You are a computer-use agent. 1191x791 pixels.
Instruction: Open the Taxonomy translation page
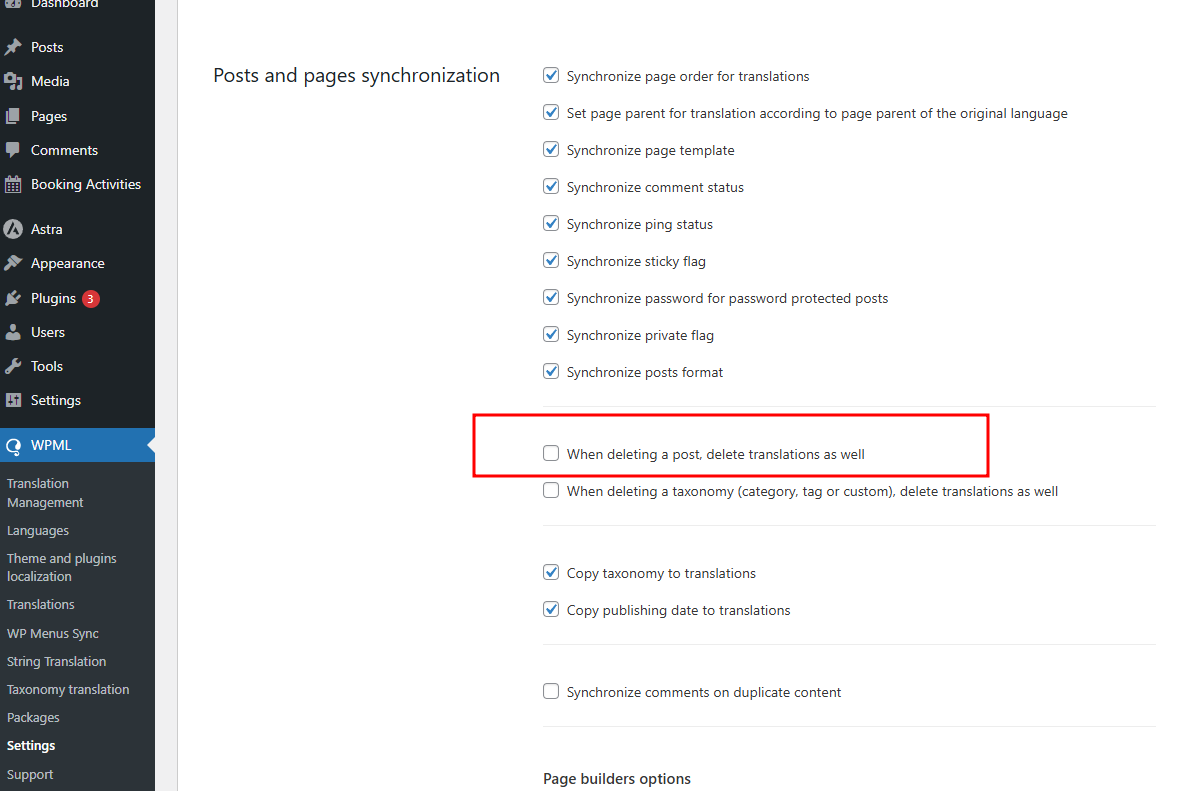pos(68,690)
